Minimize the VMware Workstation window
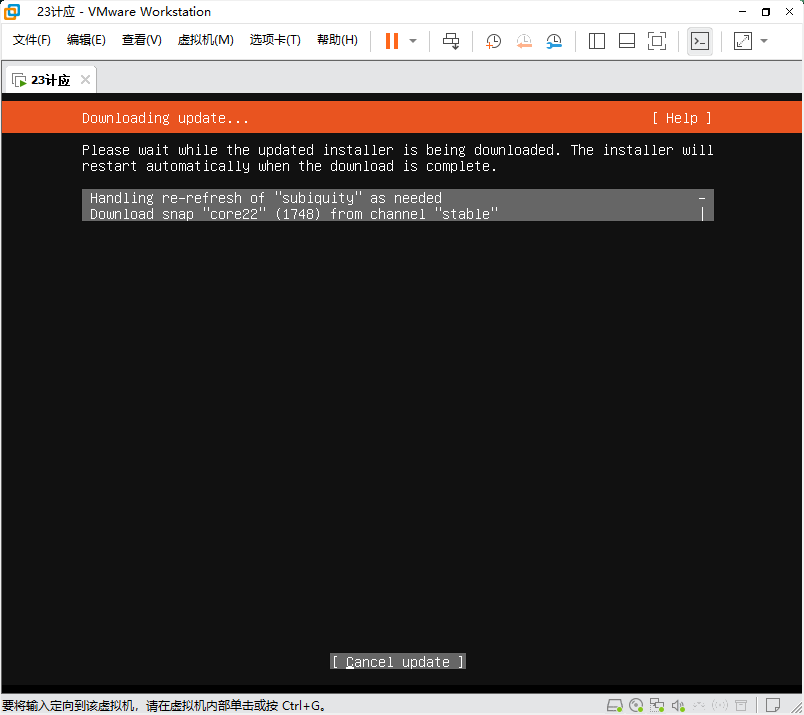804x715 pixels. click(x=742, y=11)
